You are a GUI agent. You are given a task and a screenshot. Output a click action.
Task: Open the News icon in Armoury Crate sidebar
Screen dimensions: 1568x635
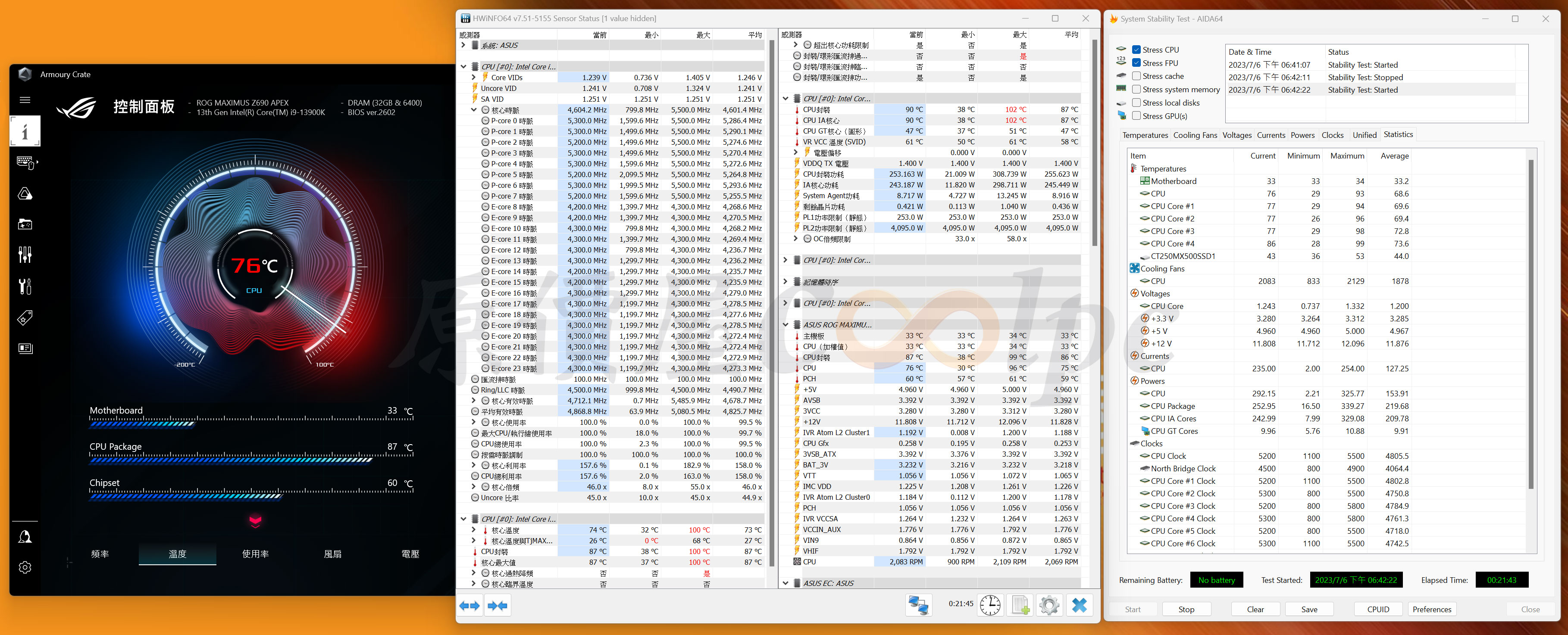click(25, 349)
